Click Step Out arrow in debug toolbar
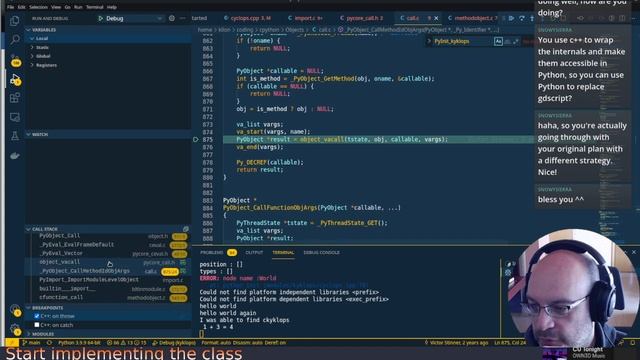This screenshot has height=360, width=640. pyautogui.click(x=532, y=18)
